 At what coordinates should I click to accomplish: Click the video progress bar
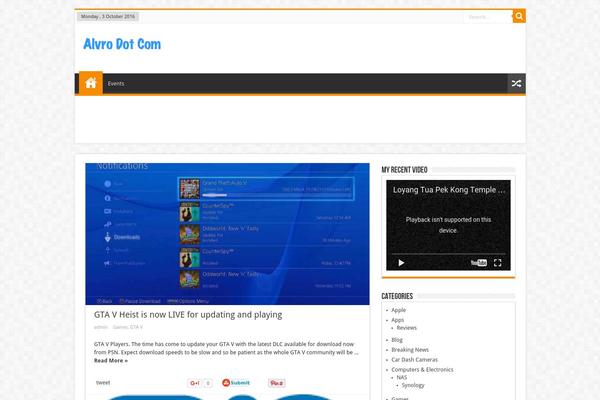pyautogui.click(x=448, y=254)
